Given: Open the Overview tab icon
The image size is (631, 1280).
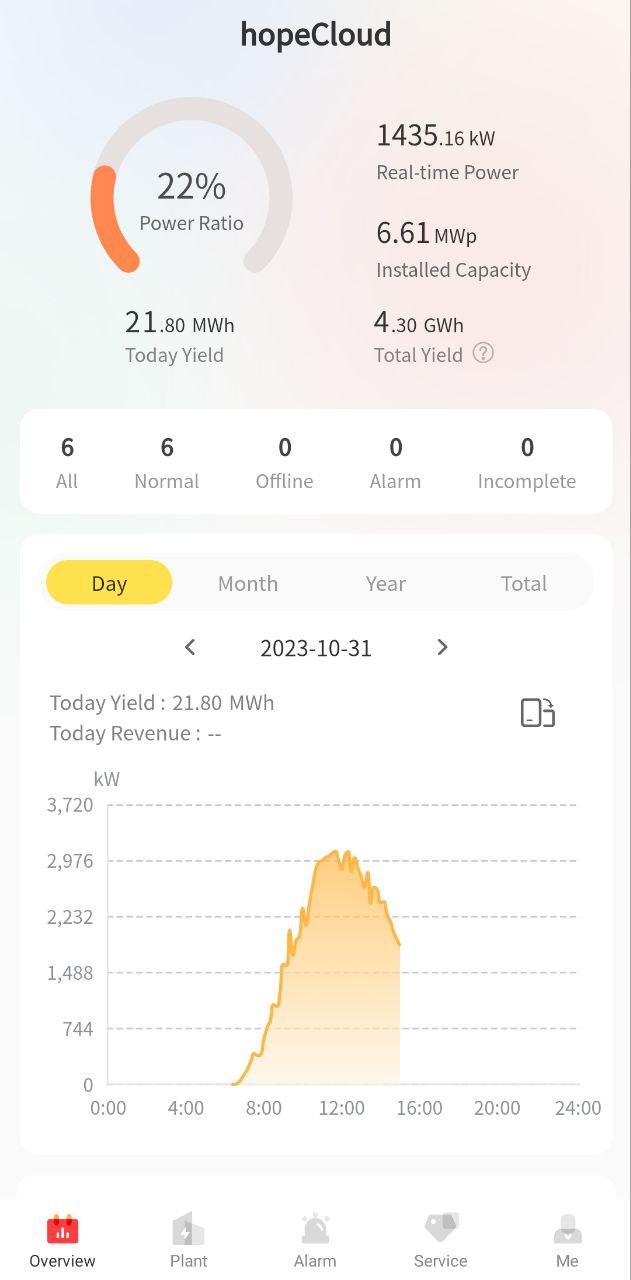Looking at the screenshot, I should tap(62, 1229).
